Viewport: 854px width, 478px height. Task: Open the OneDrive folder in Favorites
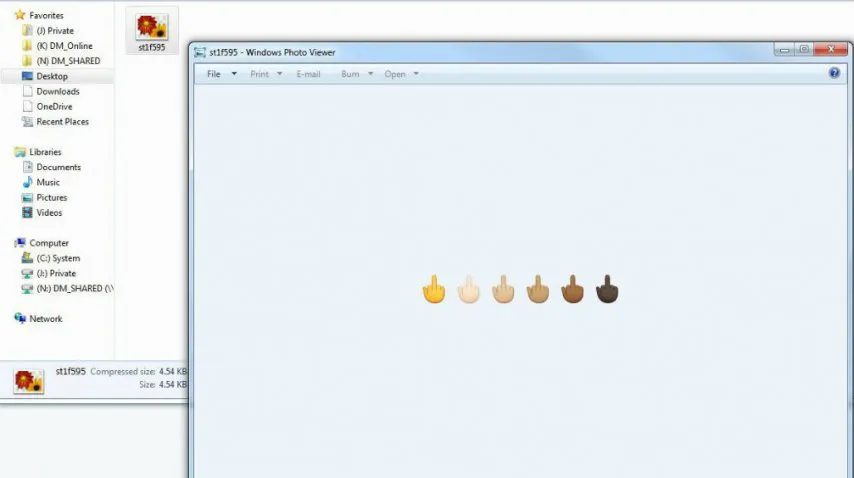click(x=54, y=107)
